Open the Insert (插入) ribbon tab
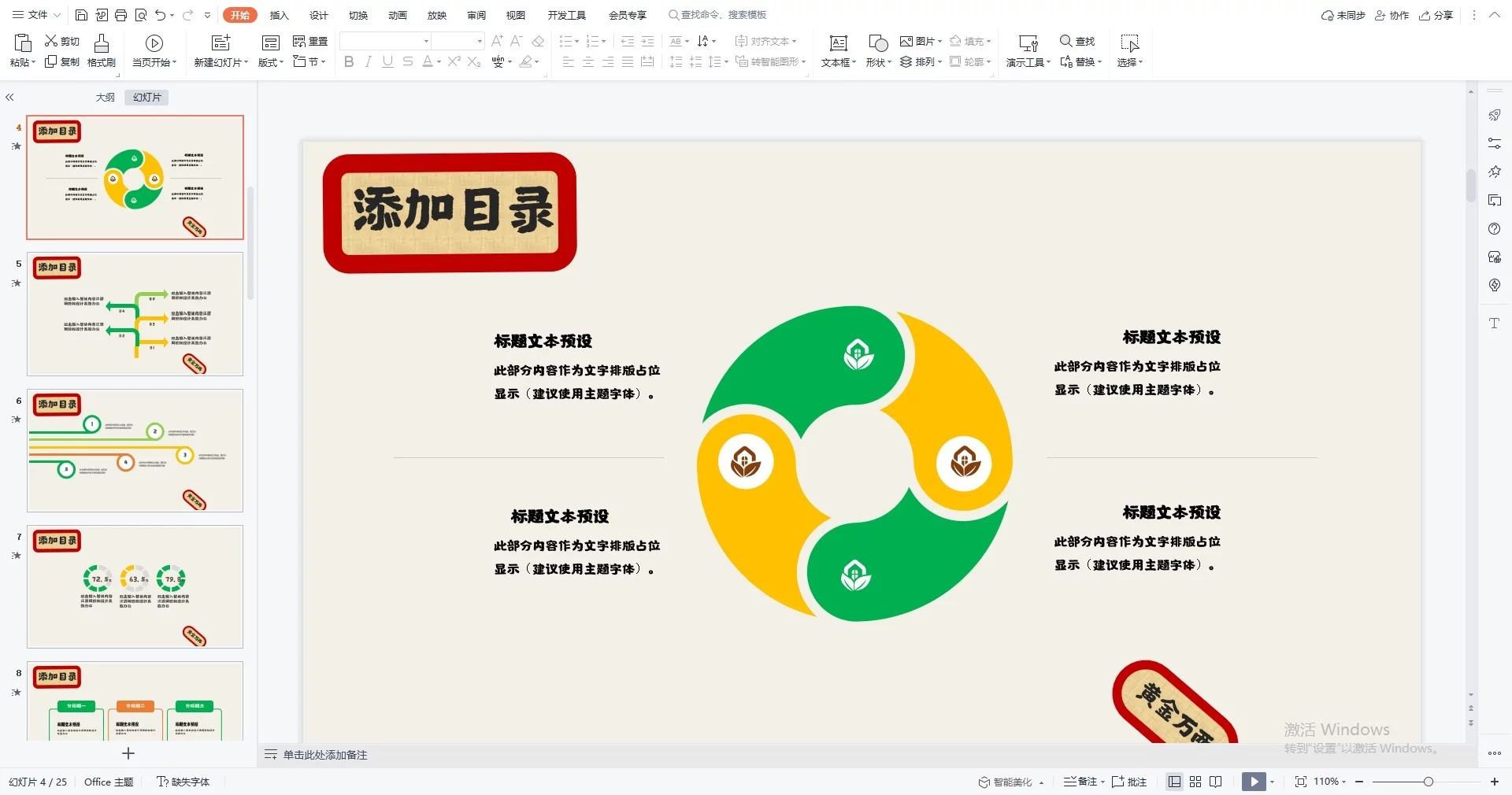1512x795 pixels. click(x=279, y=15)
